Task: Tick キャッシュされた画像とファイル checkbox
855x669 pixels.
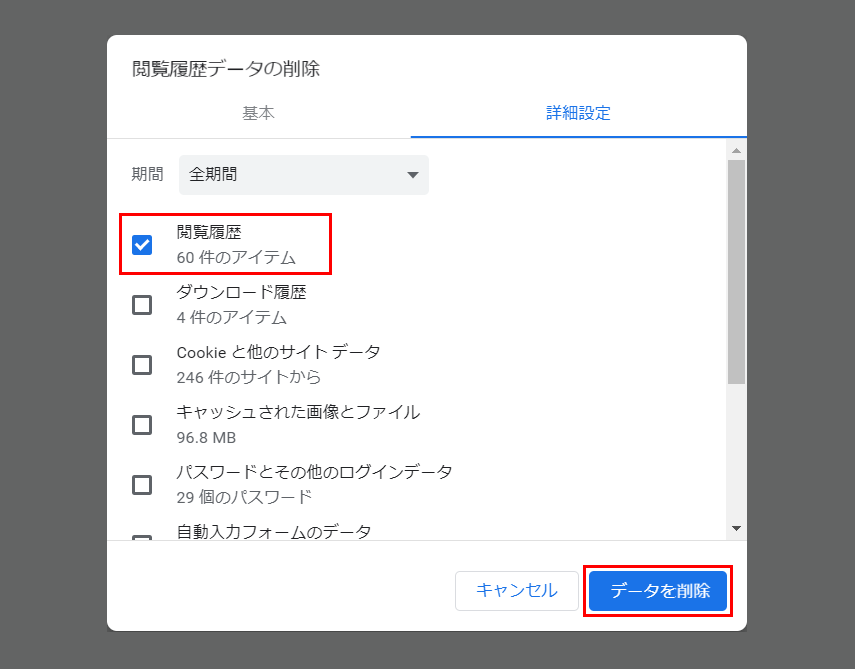Action: coord(142,425)
